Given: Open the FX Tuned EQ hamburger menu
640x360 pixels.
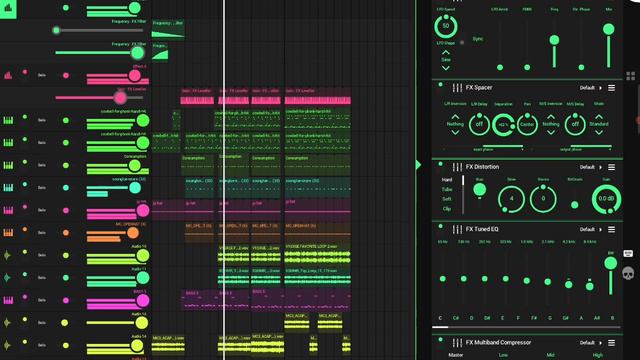Looking at the screenshot, I should click(611, 229).
